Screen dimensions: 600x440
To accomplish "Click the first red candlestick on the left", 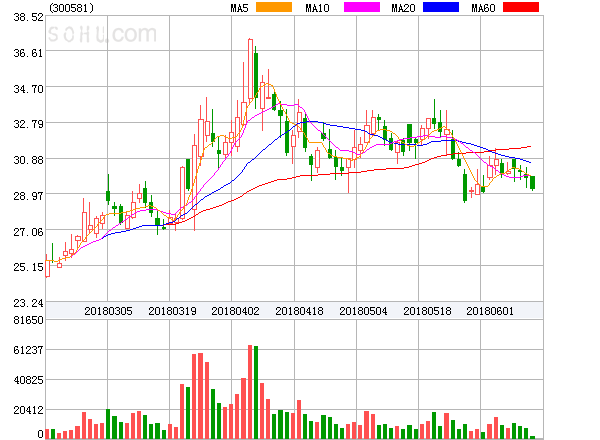I will tap(47, 266).
